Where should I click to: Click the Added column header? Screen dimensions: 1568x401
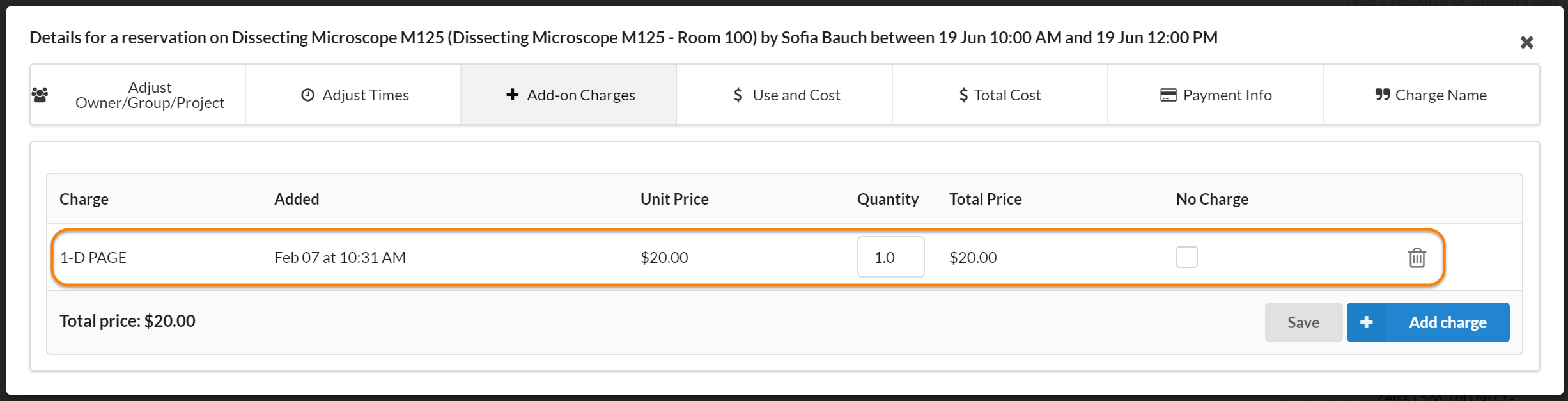297,199
